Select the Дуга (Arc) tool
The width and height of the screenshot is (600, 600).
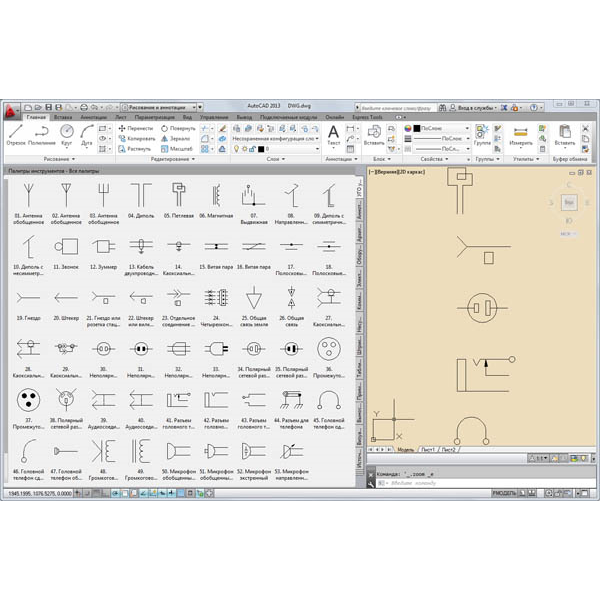(x=86, y=135)
